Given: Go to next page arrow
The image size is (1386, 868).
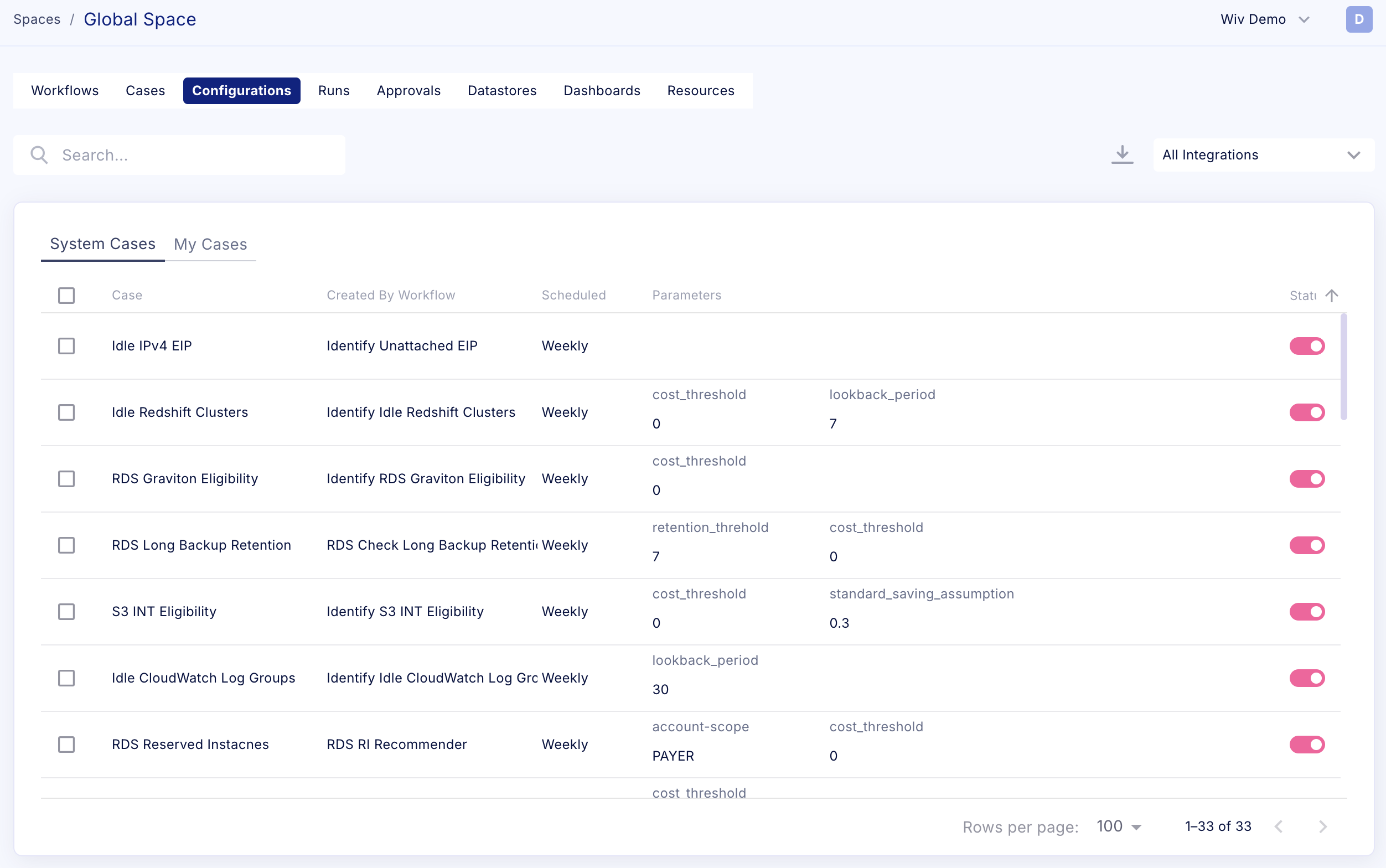Looking at the screenshot, I should (1323, 826).
